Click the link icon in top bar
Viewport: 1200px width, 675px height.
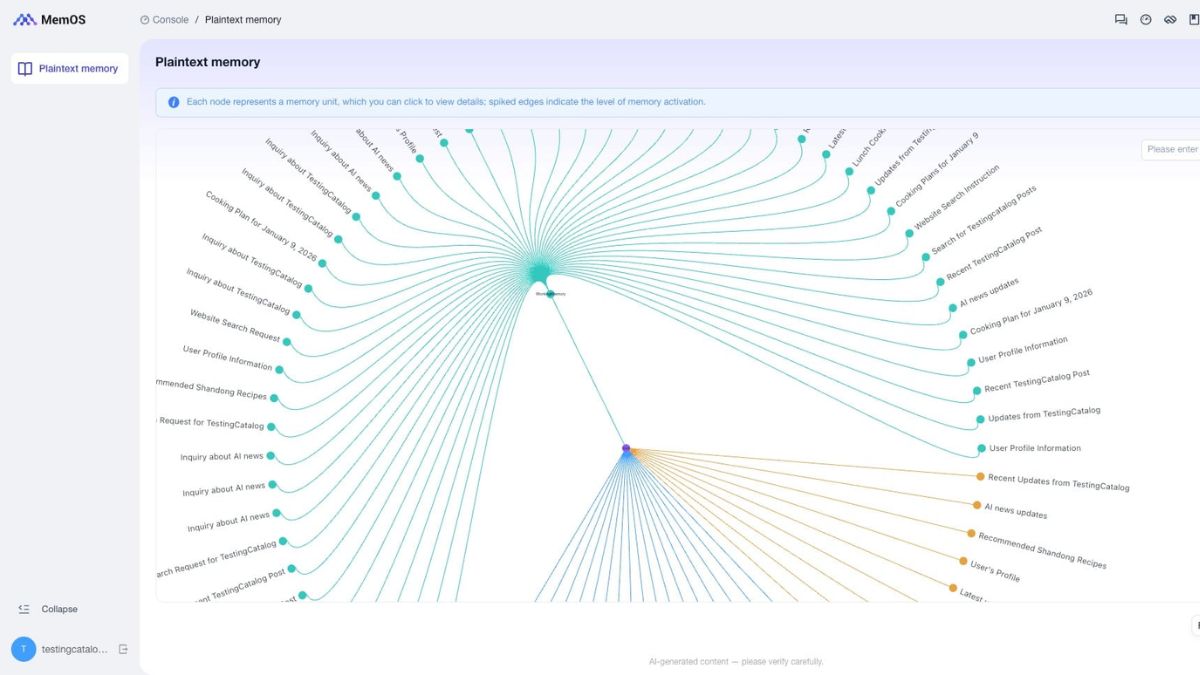coord(1170,19)
